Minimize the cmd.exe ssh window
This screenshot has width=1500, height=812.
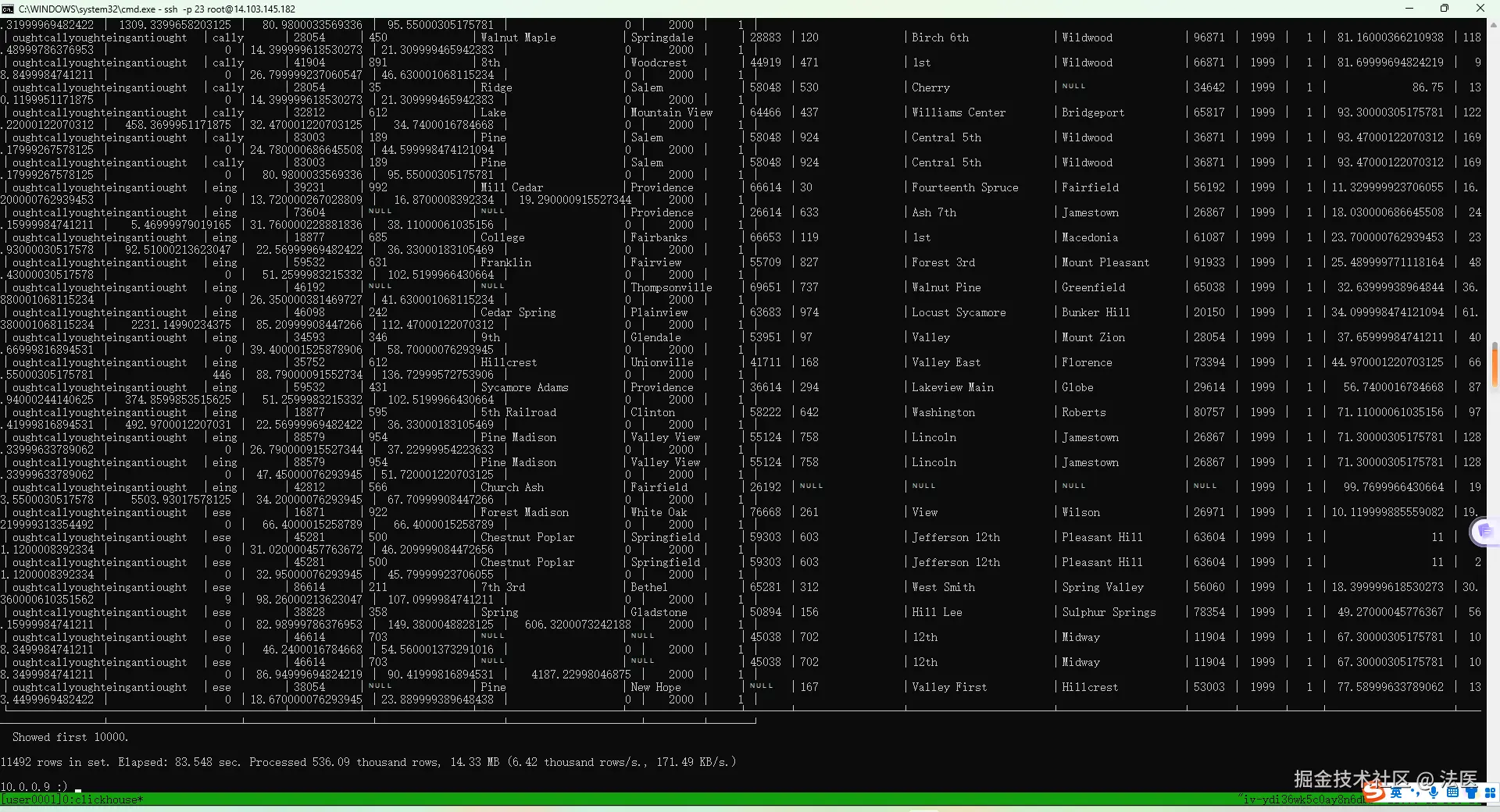coord(1409,9)
